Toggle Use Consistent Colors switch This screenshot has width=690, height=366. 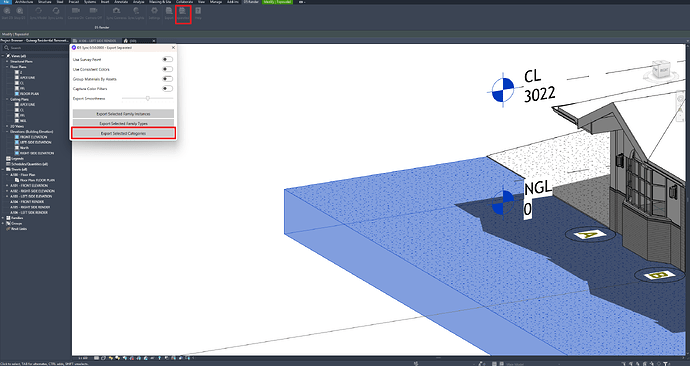point(167,69)
